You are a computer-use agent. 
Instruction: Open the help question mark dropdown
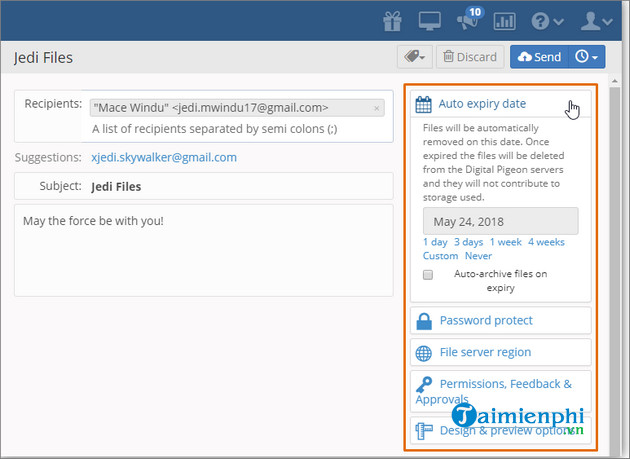(x=548, y=20)
